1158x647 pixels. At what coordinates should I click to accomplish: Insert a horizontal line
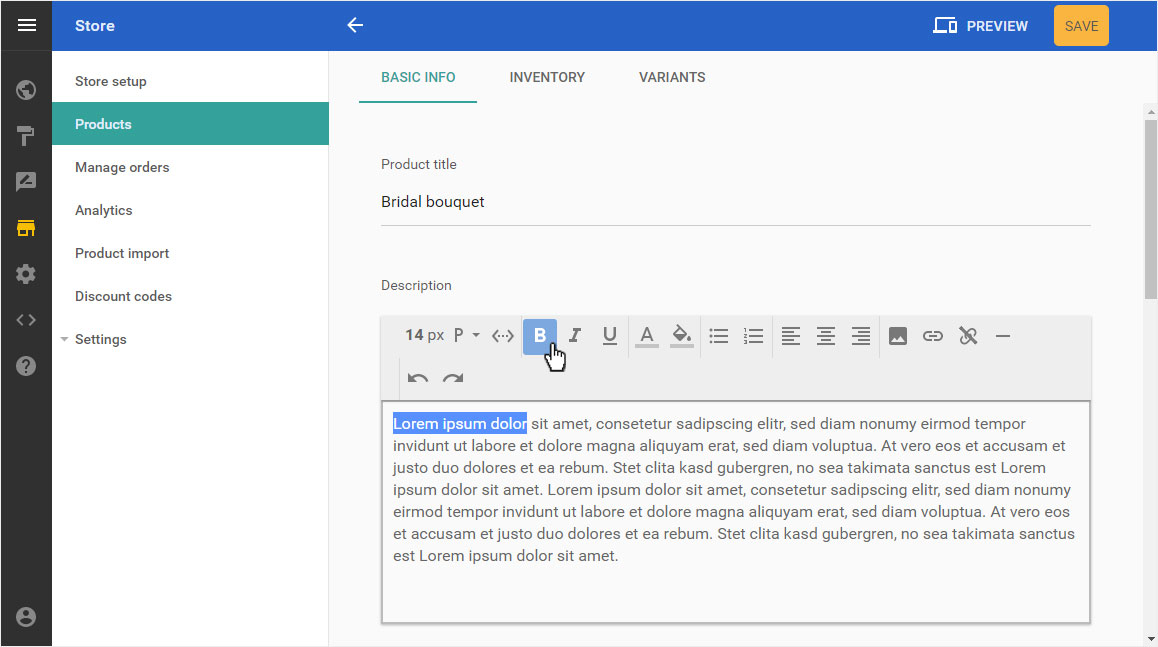click(1003, 336)
